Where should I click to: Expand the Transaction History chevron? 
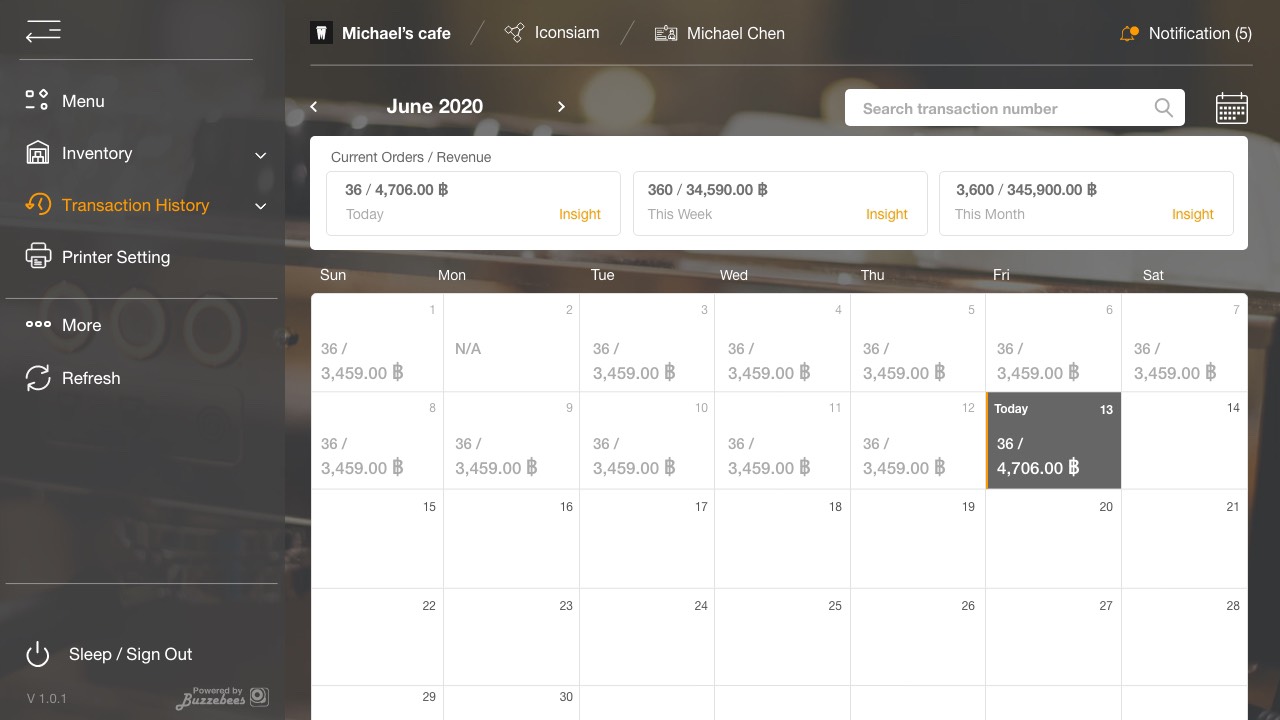[261, 207]
